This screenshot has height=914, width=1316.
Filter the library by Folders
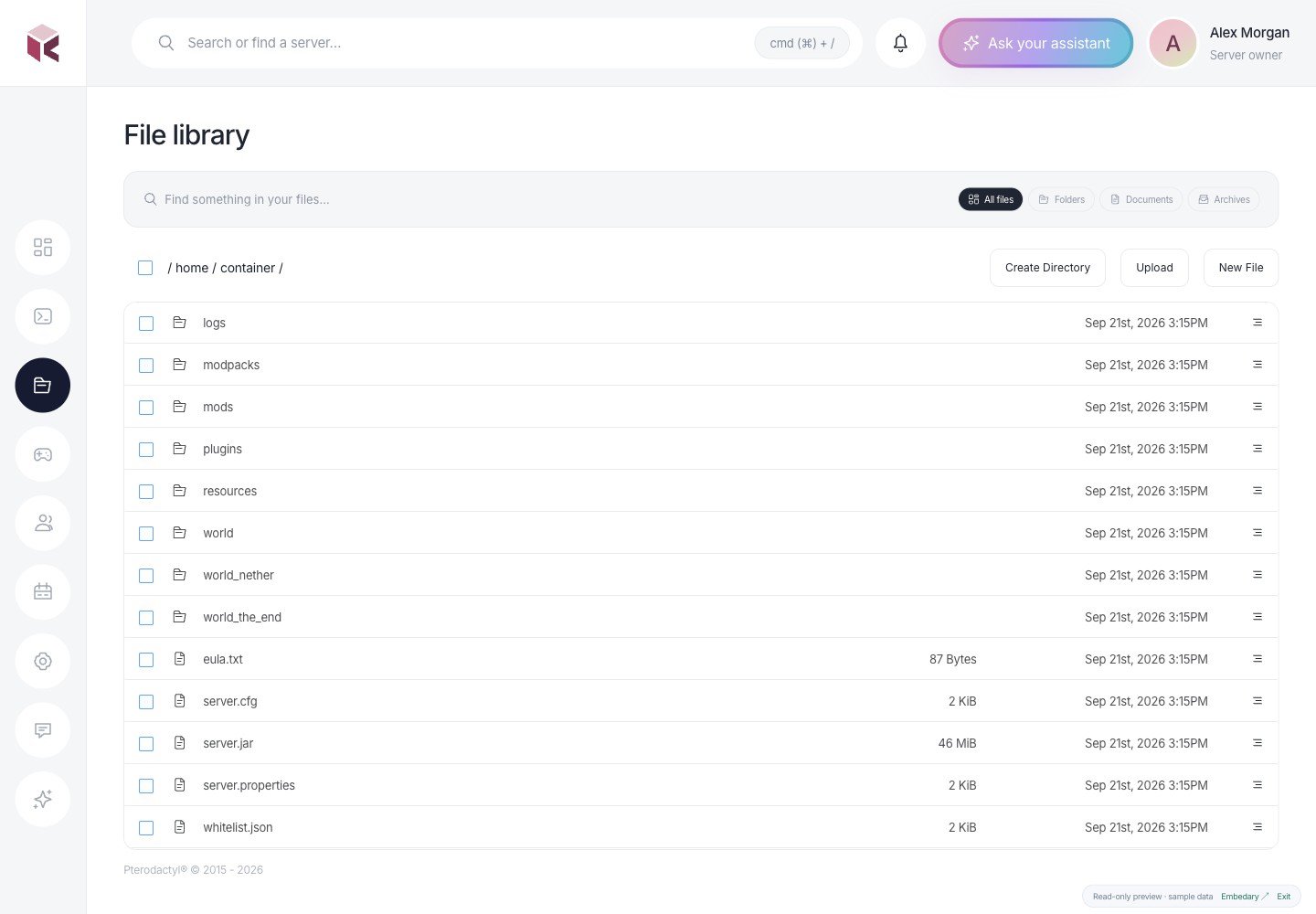click(x=1062, y=199)
